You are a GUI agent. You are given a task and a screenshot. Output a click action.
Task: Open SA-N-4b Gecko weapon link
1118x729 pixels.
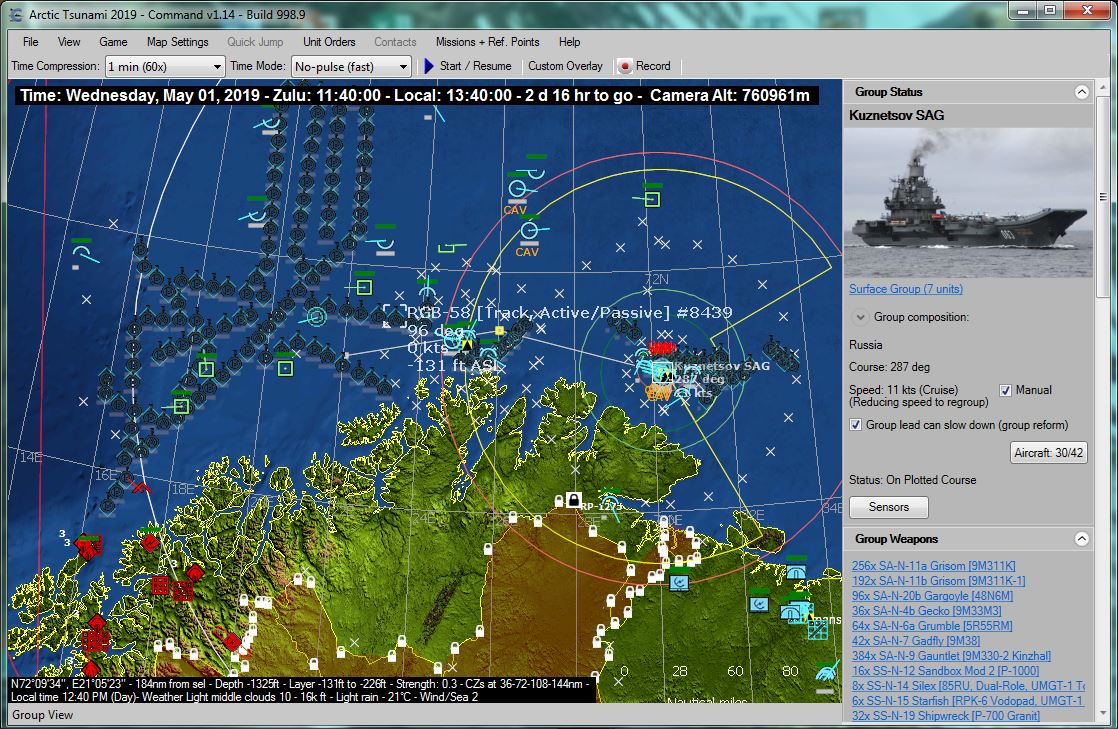[x=926, y=611]
